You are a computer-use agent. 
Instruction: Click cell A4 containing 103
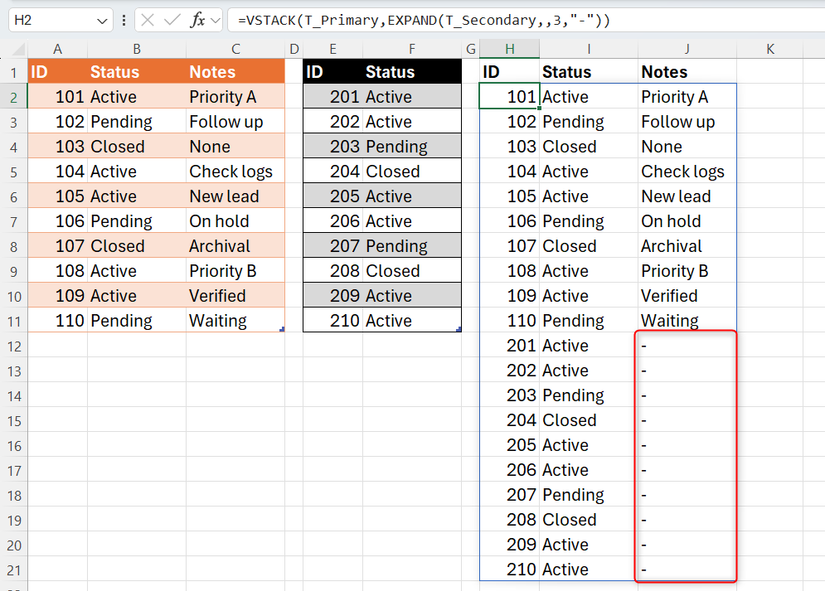[57, 146]
